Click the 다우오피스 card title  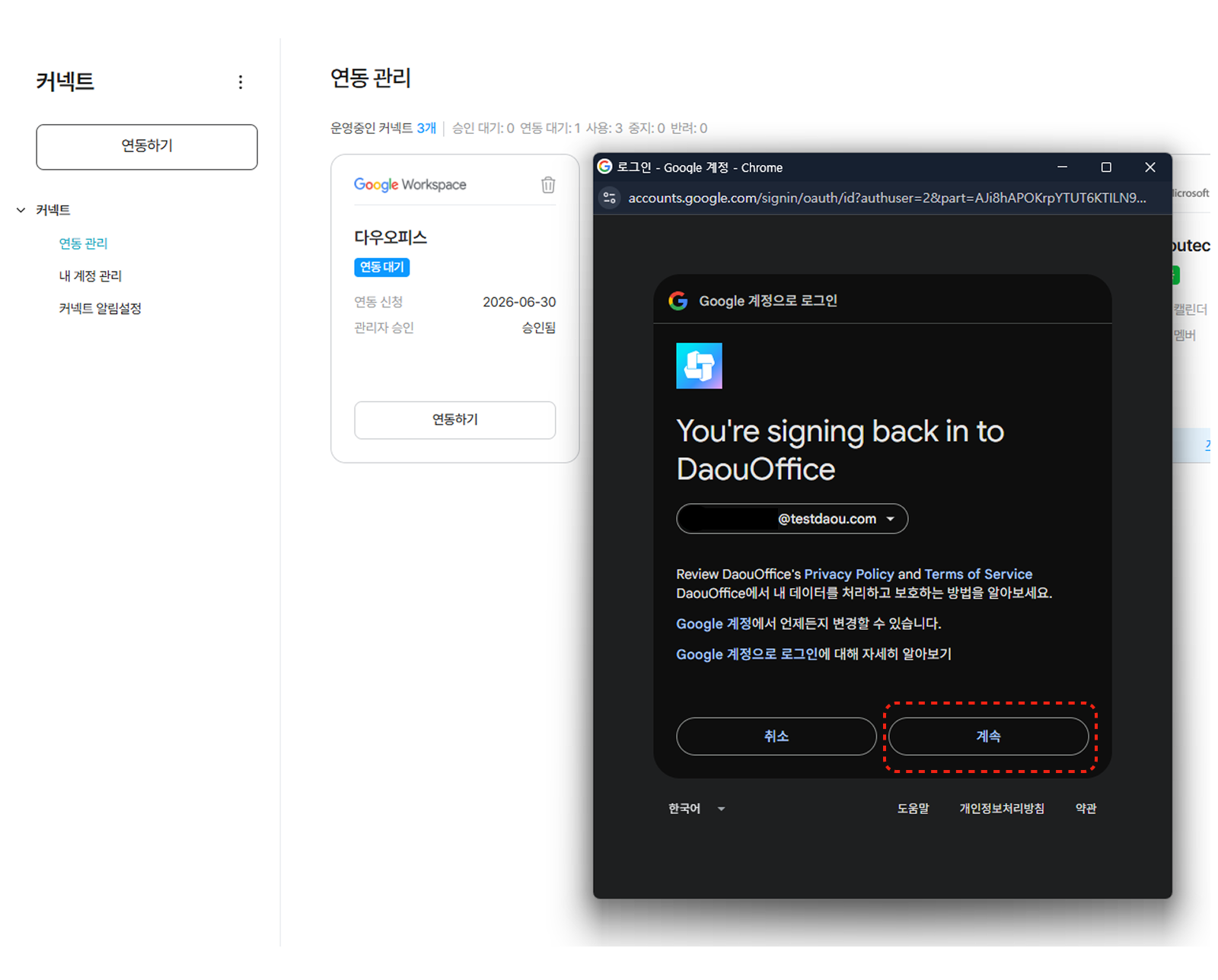(x=391, y=237)
